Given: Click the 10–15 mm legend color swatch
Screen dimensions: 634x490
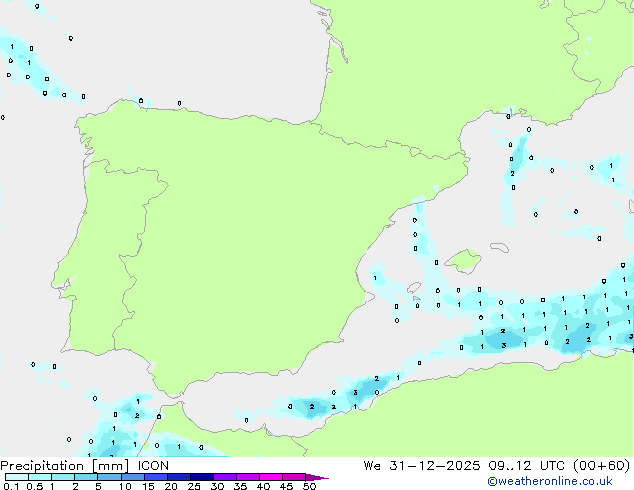Looking at the screenshot, I should tap(133, 477).
